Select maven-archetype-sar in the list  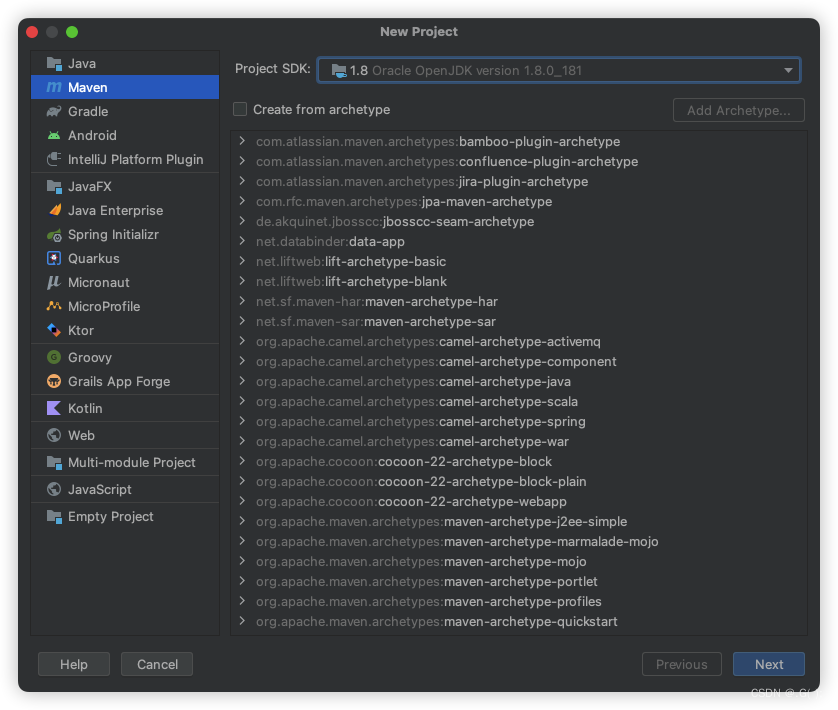[376, 321]
